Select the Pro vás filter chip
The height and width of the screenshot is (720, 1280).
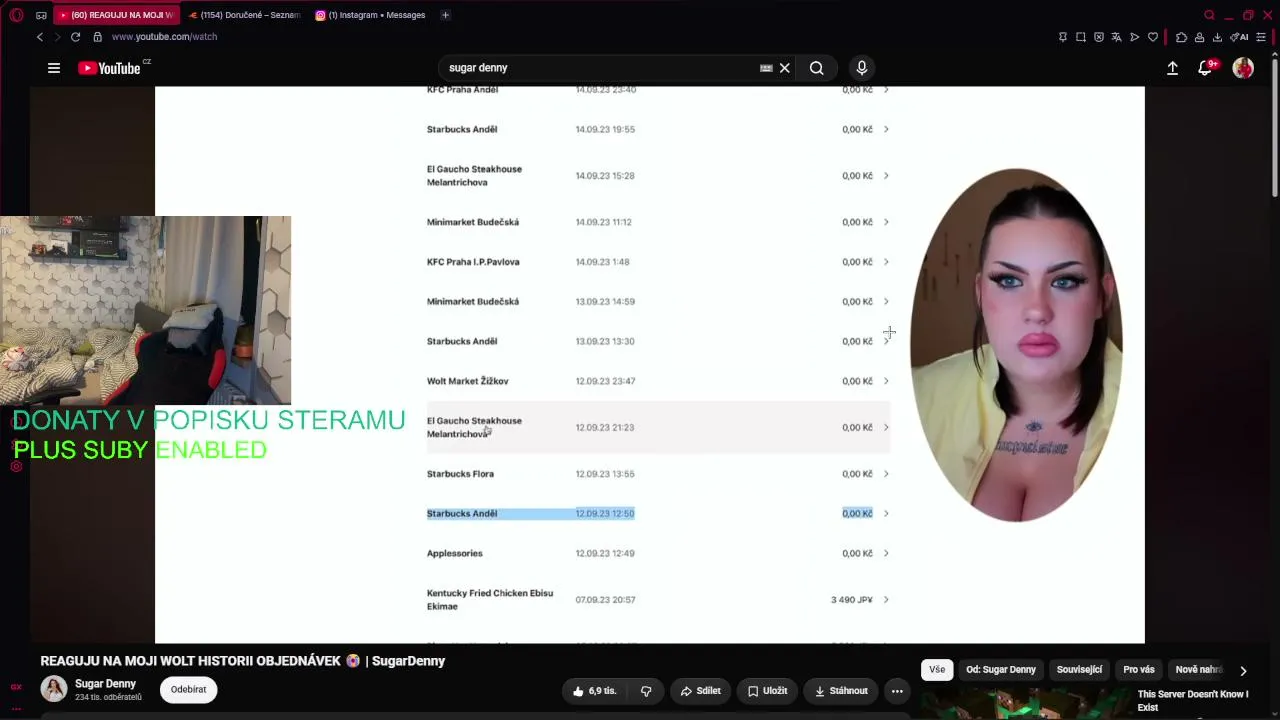tap(1139, 669)
